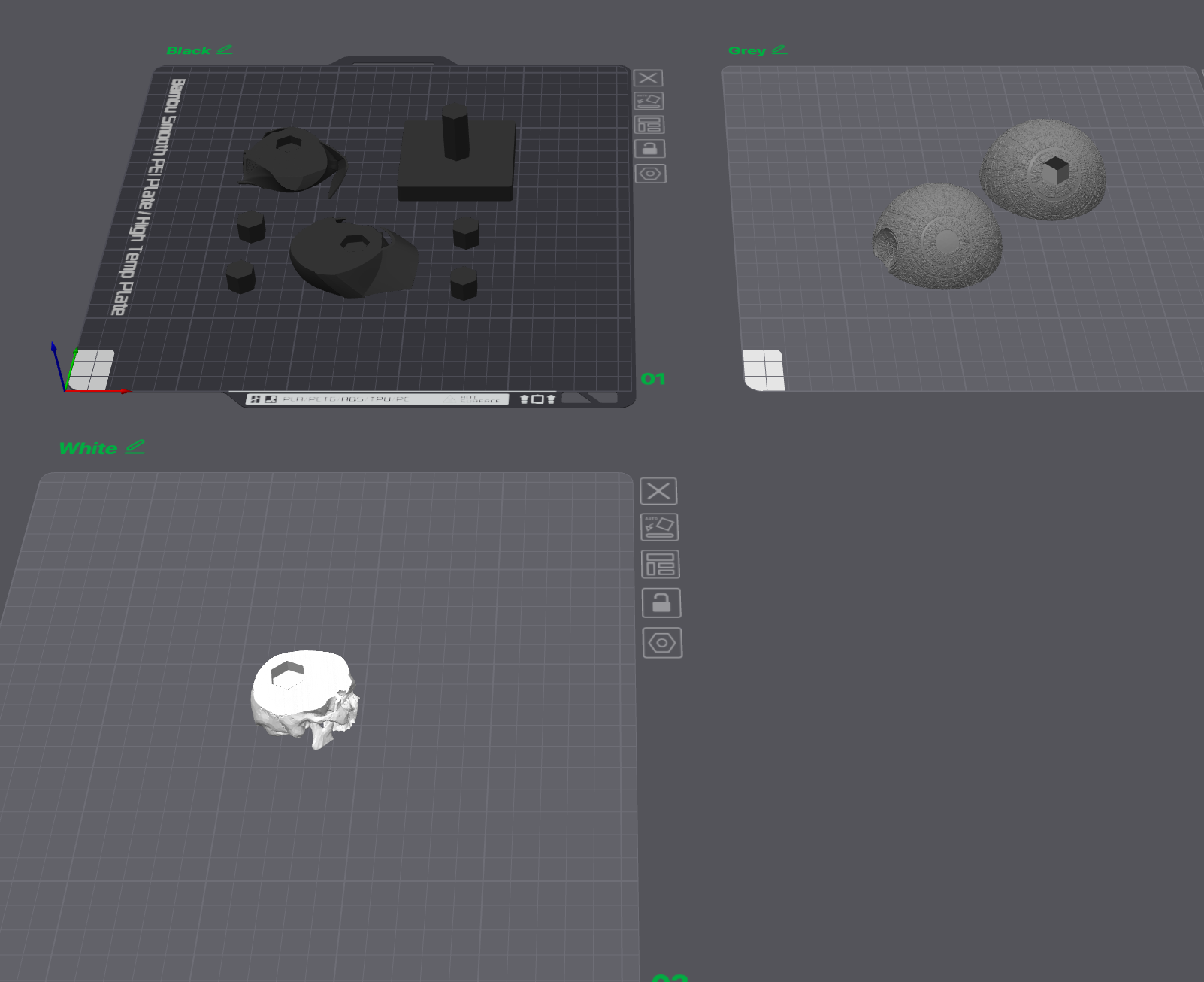The width and height of the screenshot is (1204, 982).
Task: Open plate settings icon beside the White plate
Action: tap(662, 643)
